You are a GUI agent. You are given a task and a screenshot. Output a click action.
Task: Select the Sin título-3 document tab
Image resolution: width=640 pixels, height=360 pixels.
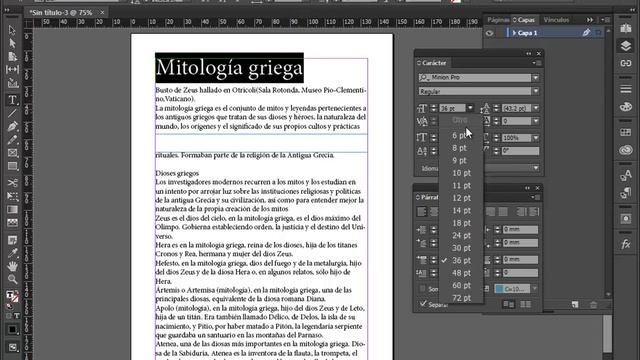point(60,13)
